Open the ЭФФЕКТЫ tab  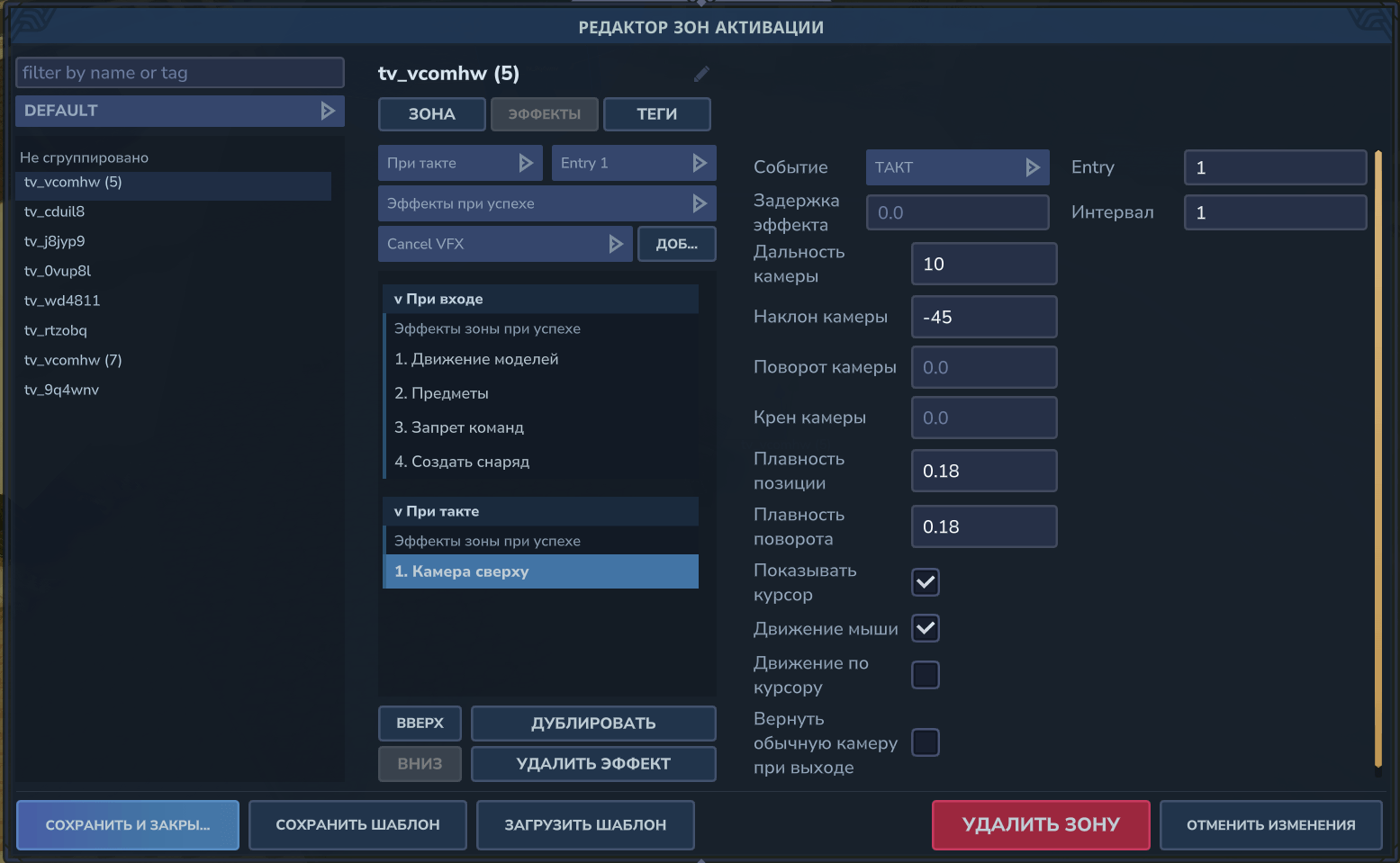545,114
